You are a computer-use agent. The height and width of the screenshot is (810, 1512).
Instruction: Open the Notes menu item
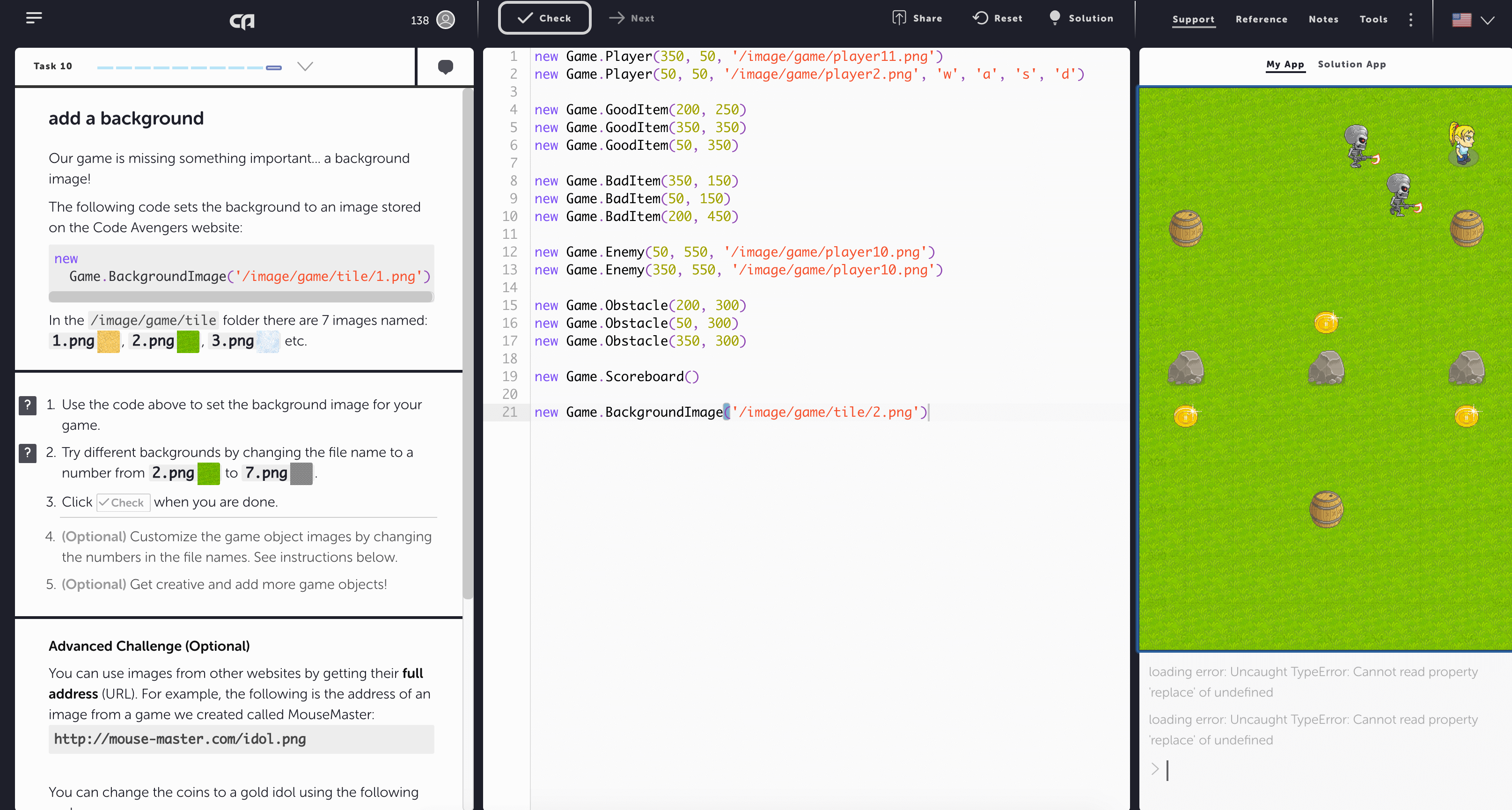[x=1323, y=19]
